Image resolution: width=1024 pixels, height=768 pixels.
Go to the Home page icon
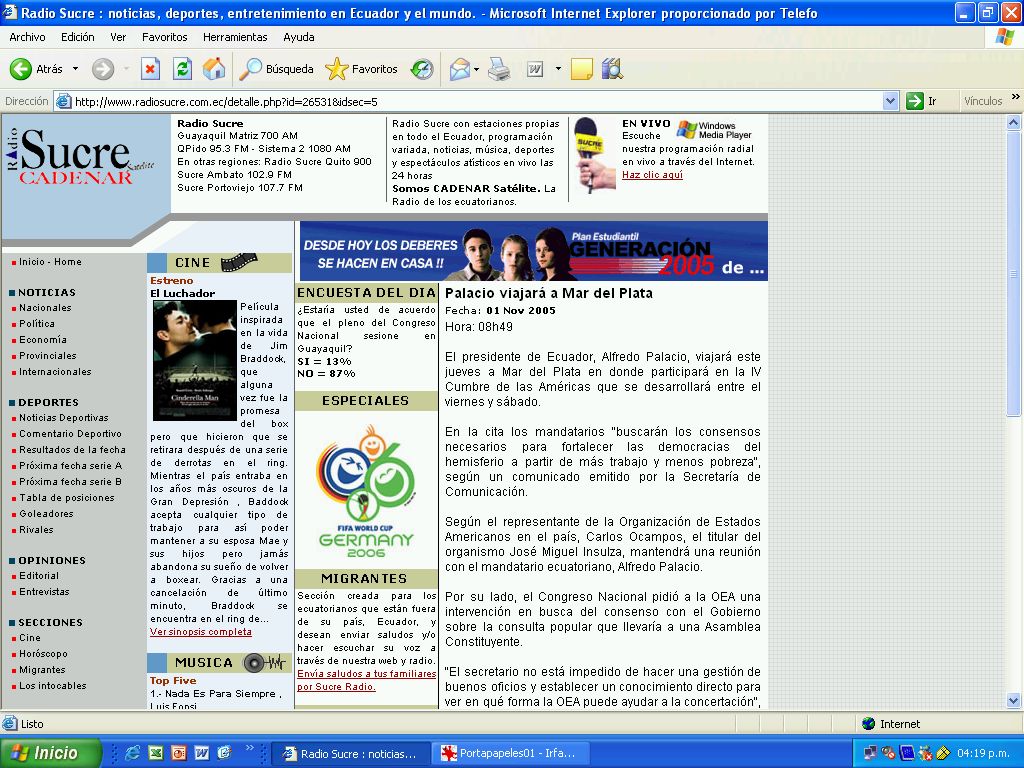(214, 69)
